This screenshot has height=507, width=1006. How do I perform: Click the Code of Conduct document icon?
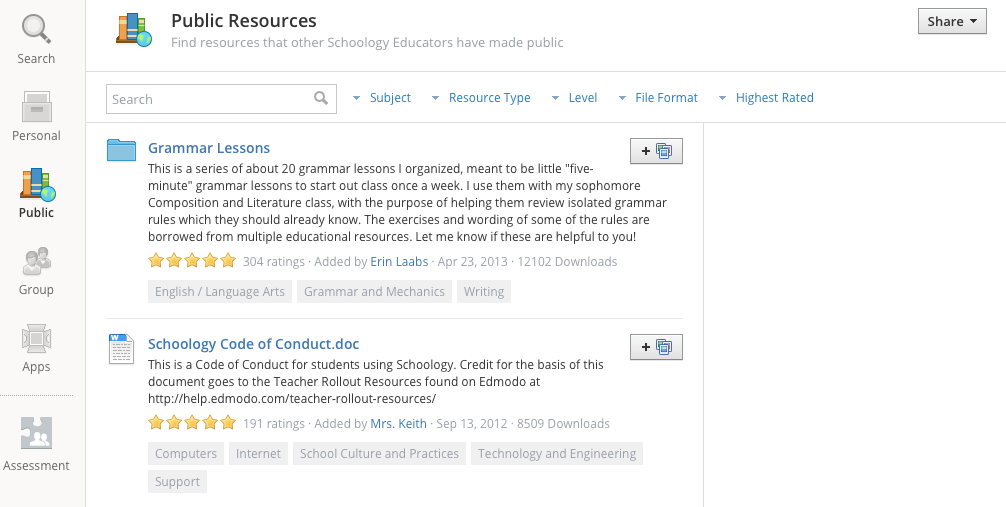tap(121, 349)
